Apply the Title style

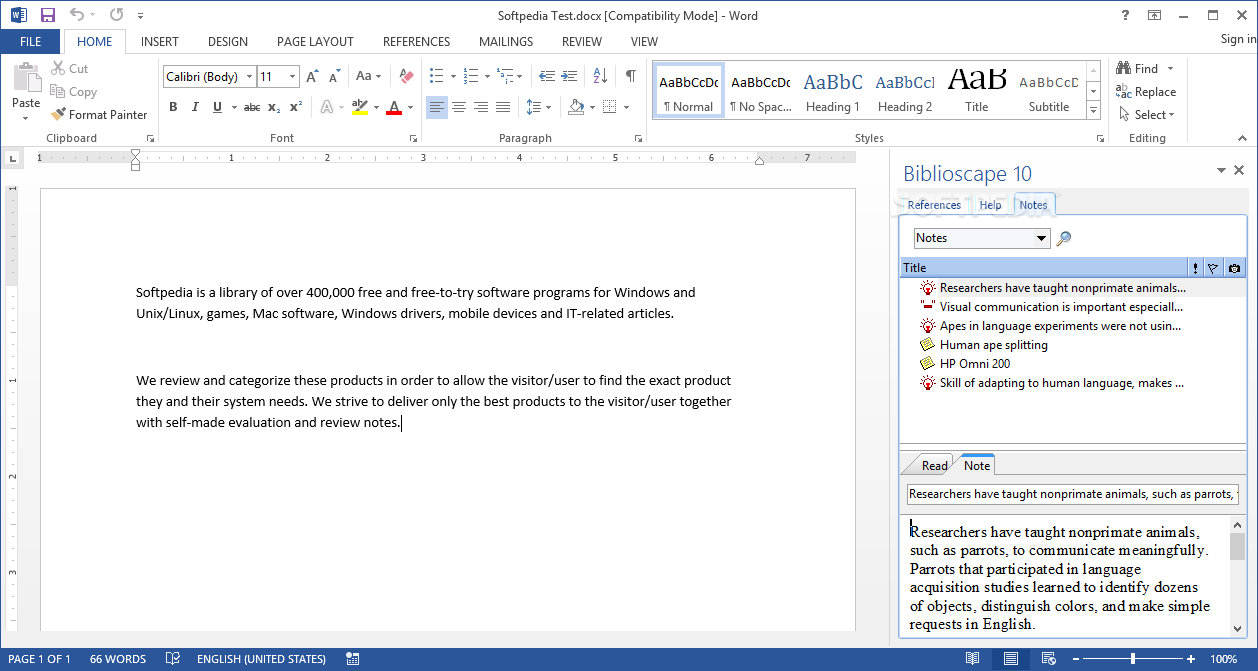[977, 92]
